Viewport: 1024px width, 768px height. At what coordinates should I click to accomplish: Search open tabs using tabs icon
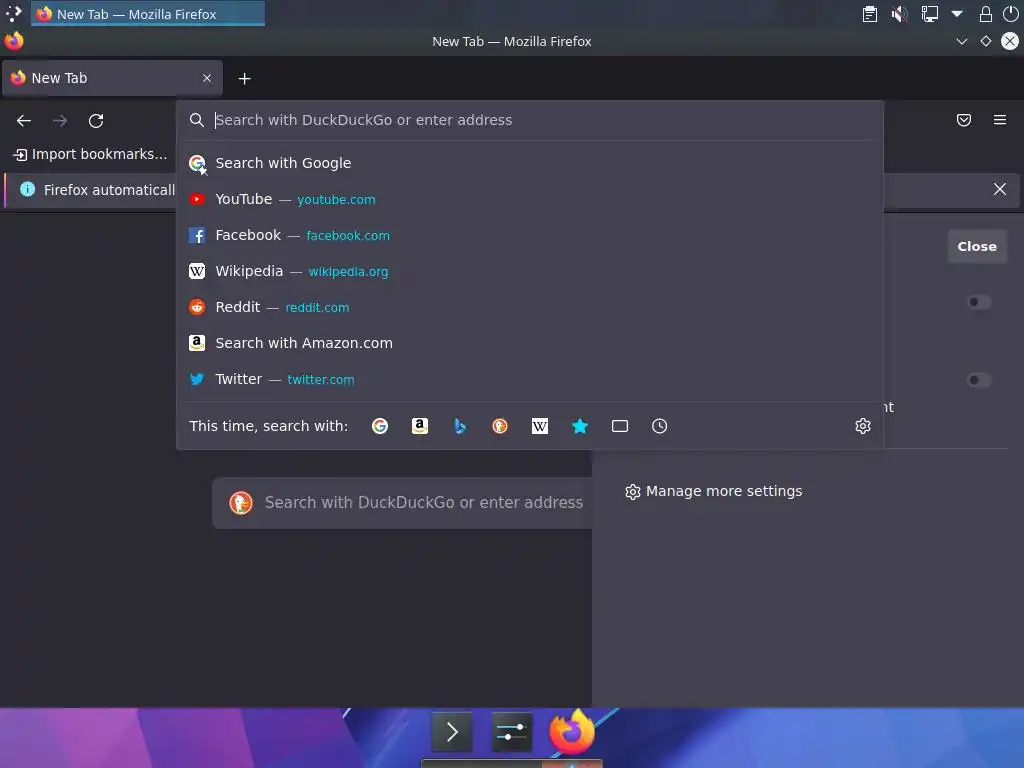pyautogui.click(x=620, y=426)
